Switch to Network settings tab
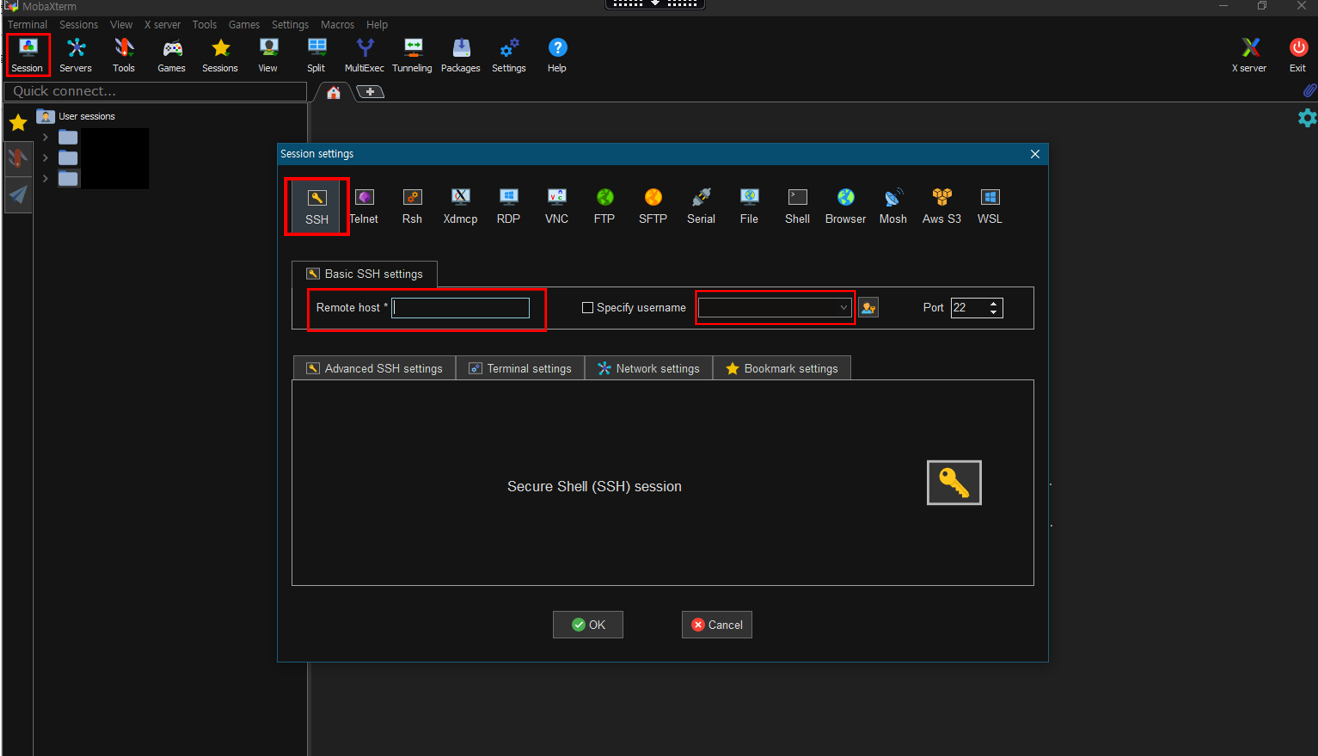The image size is (1318, 756). coord(648,368)
